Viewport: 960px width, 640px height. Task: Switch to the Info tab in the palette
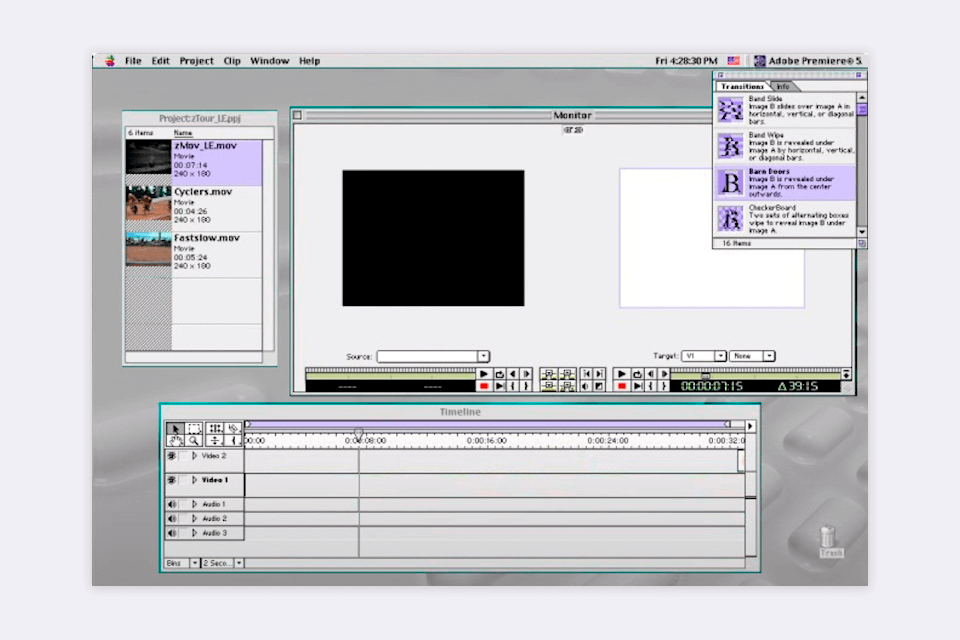pos(783,86)
